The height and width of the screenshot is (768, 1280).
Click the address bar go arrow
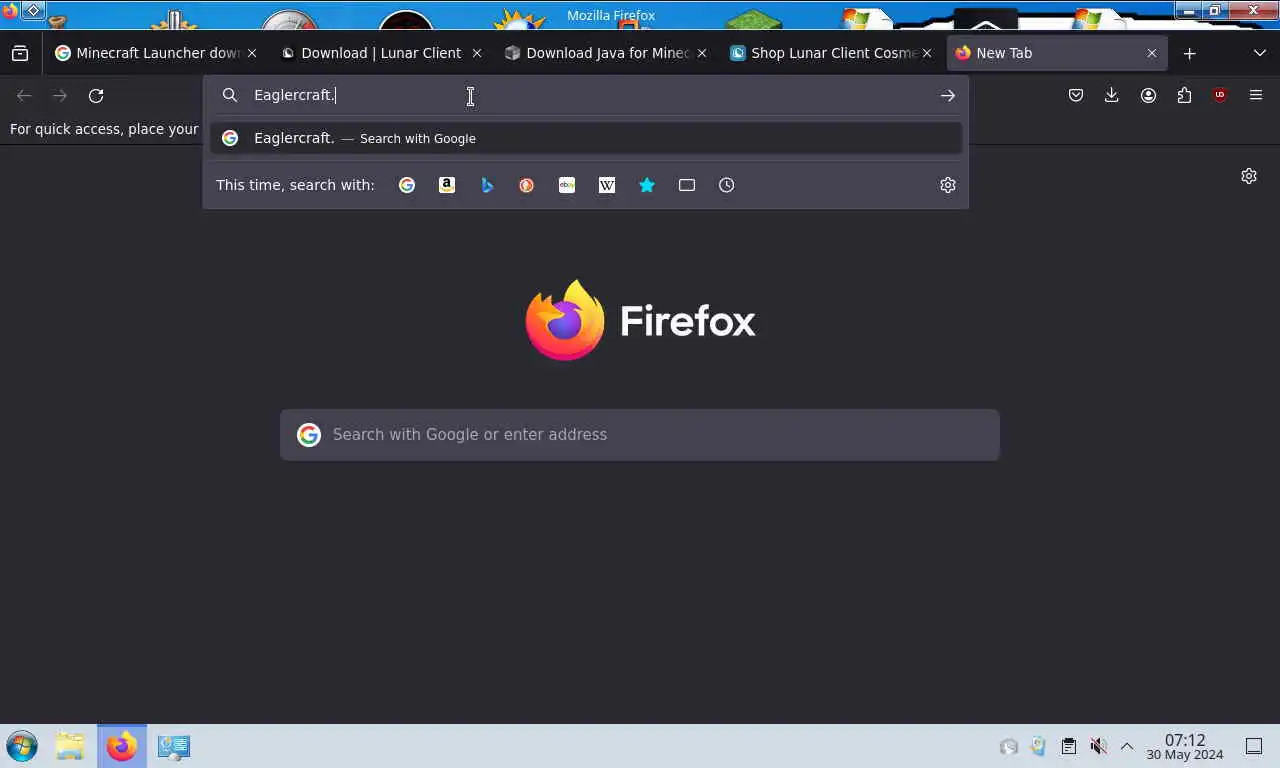948,96
